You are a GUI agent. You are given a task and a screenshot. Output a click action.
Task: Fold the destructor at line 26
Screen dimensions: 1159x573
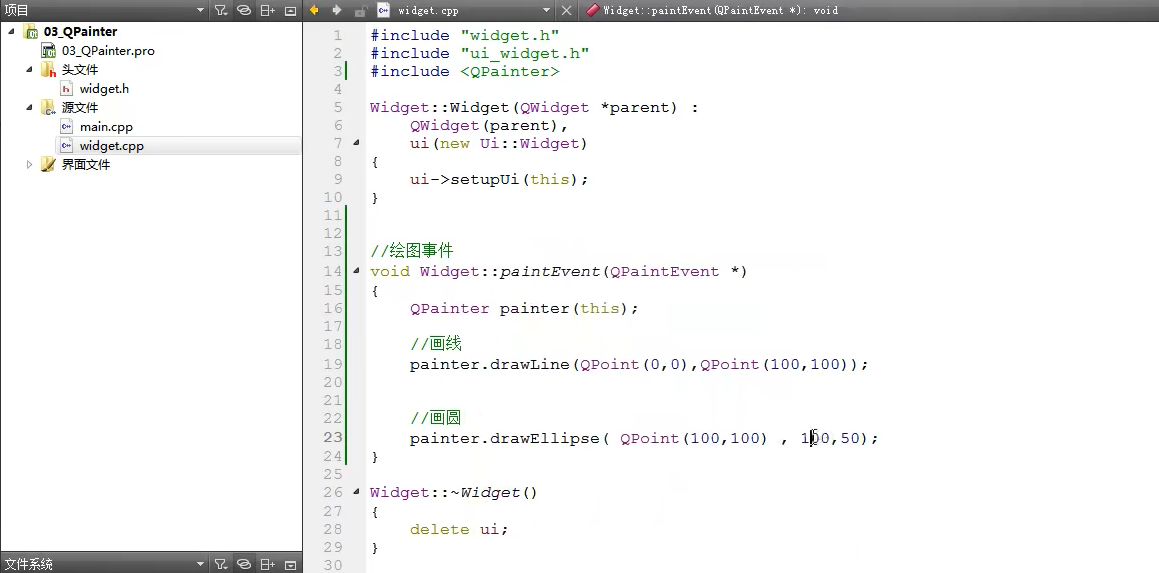[356, 492]
